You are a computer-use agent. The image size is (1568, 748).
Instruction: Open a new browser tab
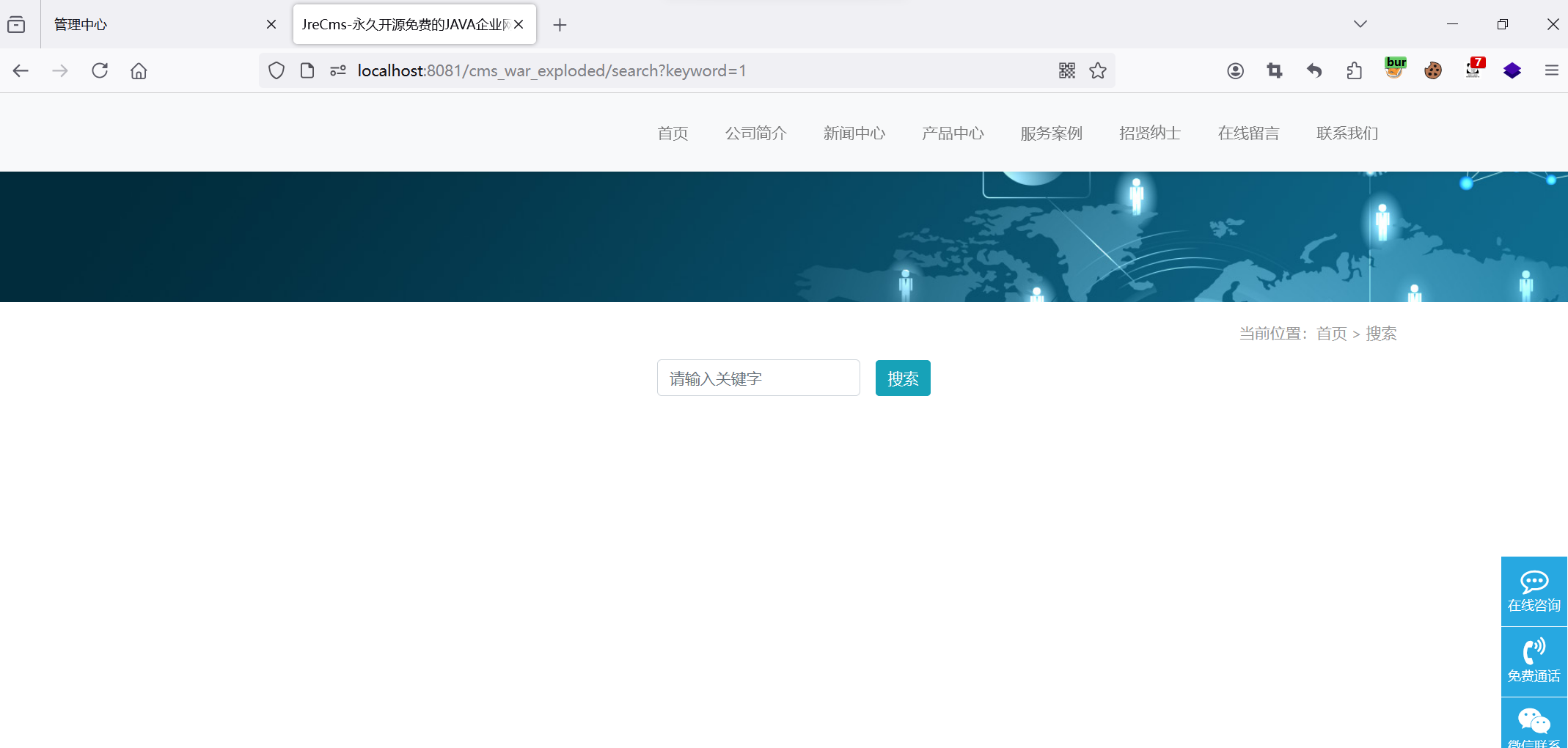pos(560,25)
